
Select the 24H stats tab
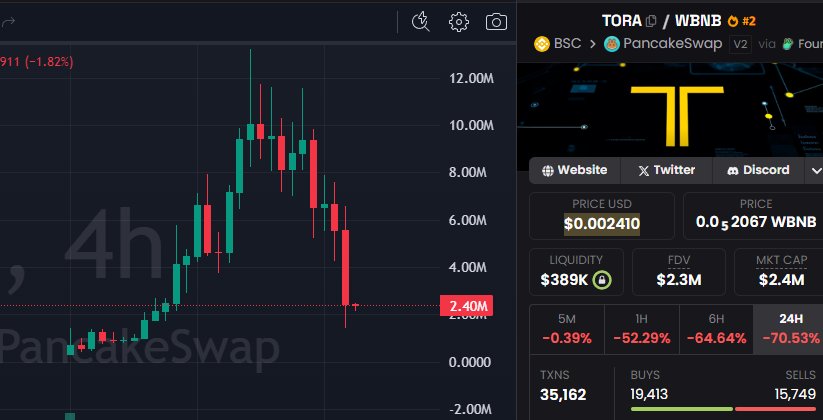[790, 327]
